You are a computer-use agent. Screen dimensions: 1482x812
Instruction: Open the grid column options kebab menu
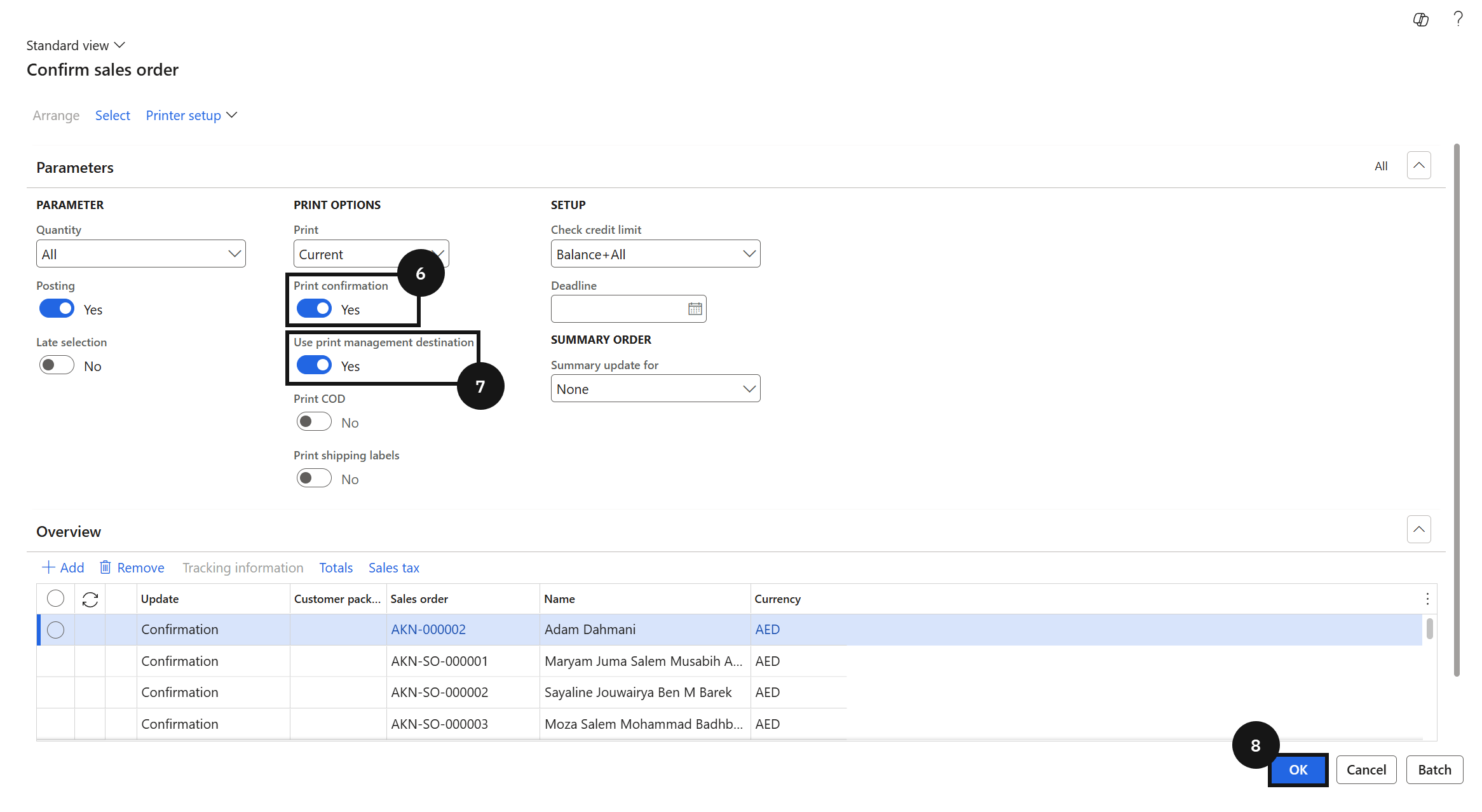click(1427, 599)
